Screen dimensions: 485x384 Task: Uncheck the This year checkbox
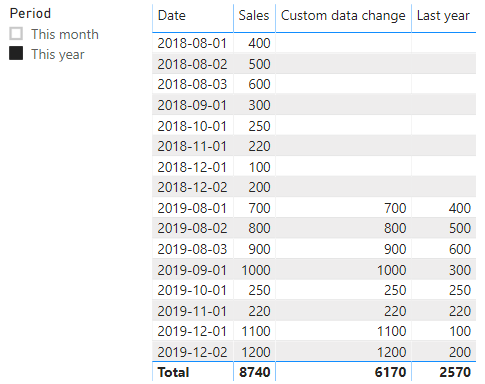click(16, 53)
